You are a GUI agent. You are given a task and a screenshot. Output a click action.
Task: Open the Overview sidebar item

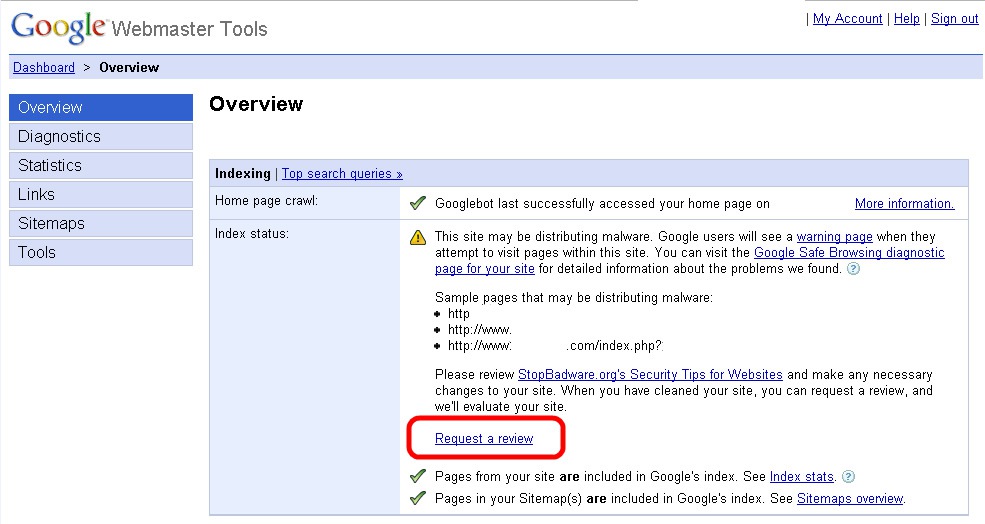pyautogui.click(x=101, y=107)
